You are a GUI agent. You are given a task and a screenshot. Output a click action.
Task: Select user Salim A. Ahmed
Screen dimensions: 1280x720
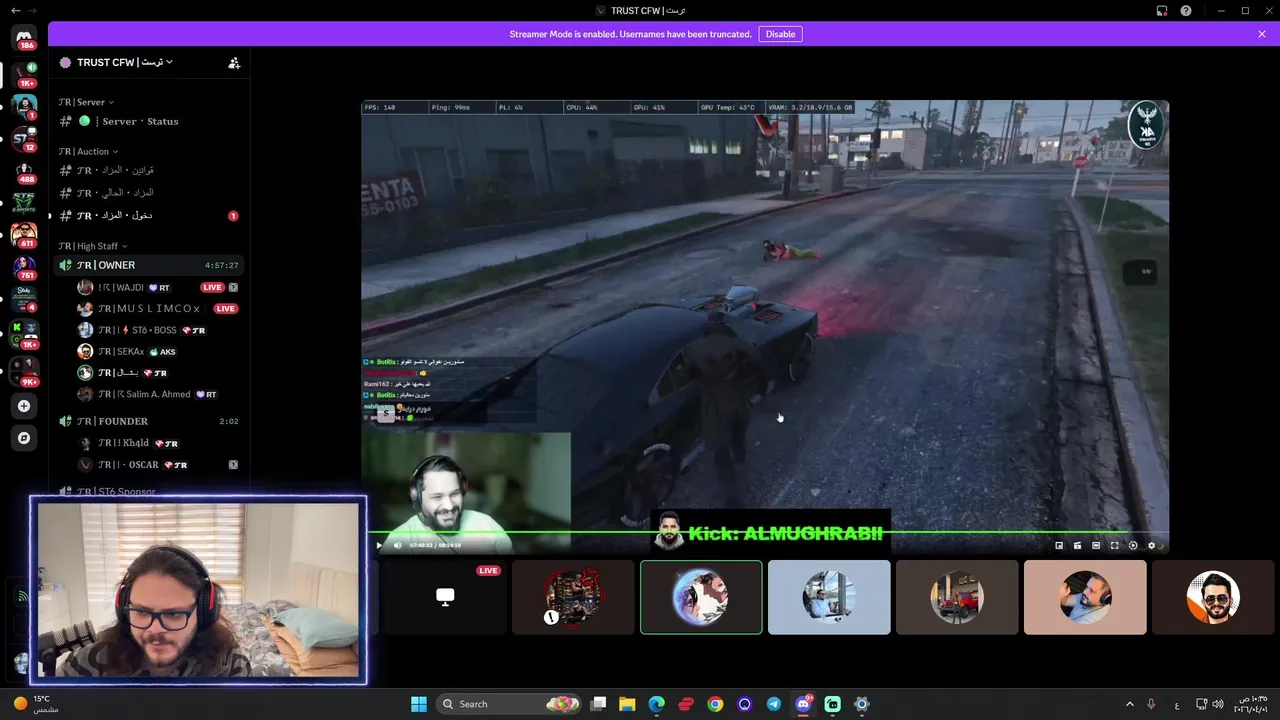click(x=158, y=394)
